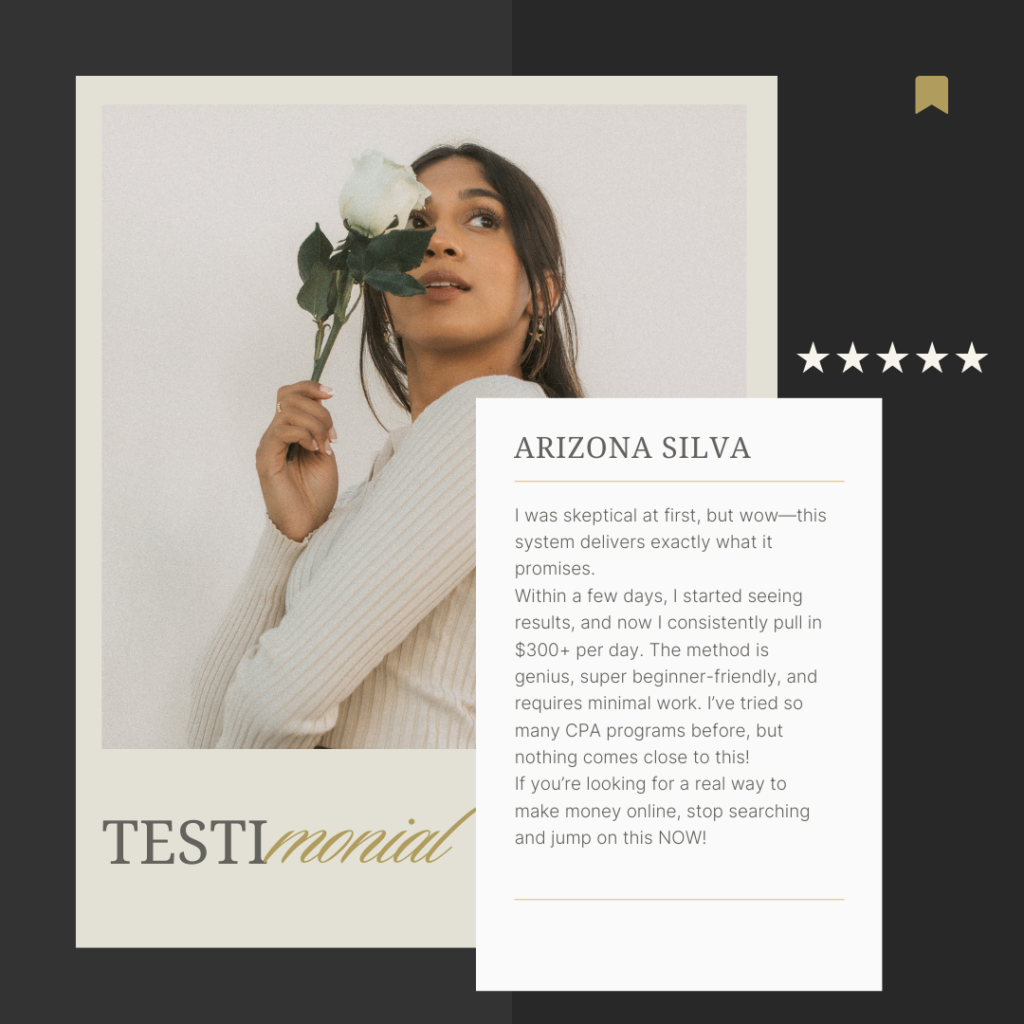The width and height of the screenshot is (1024, 1024).
Task: Select the beige frame's top border
Action: [426, 90]
